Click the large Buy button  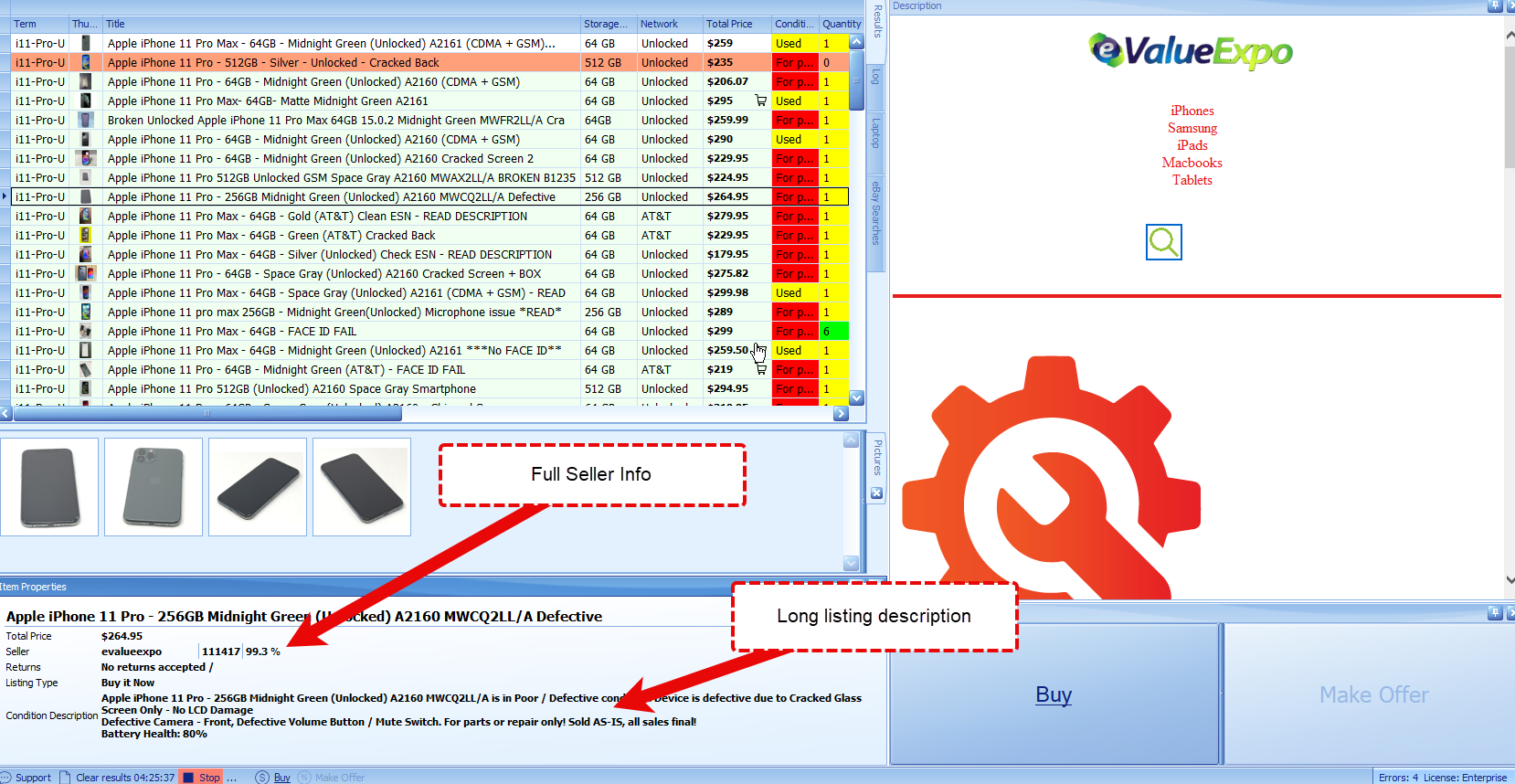pos(1054,694)
